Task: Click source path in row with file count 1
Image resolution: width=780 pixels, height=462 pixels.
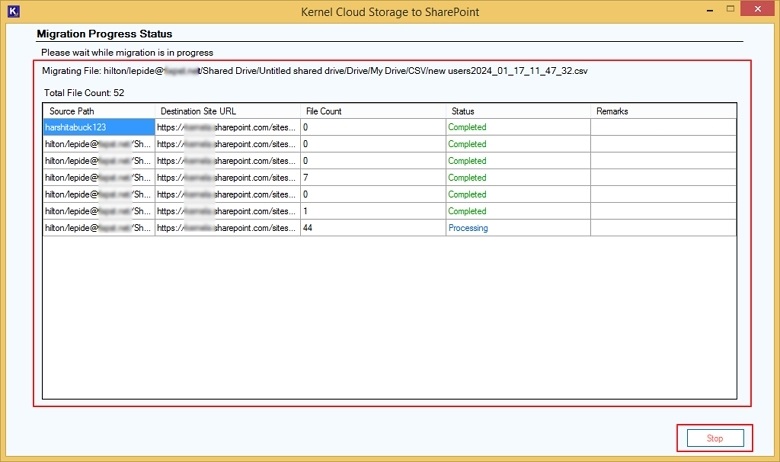Action: pyautogui.click(x=98, y=211)
